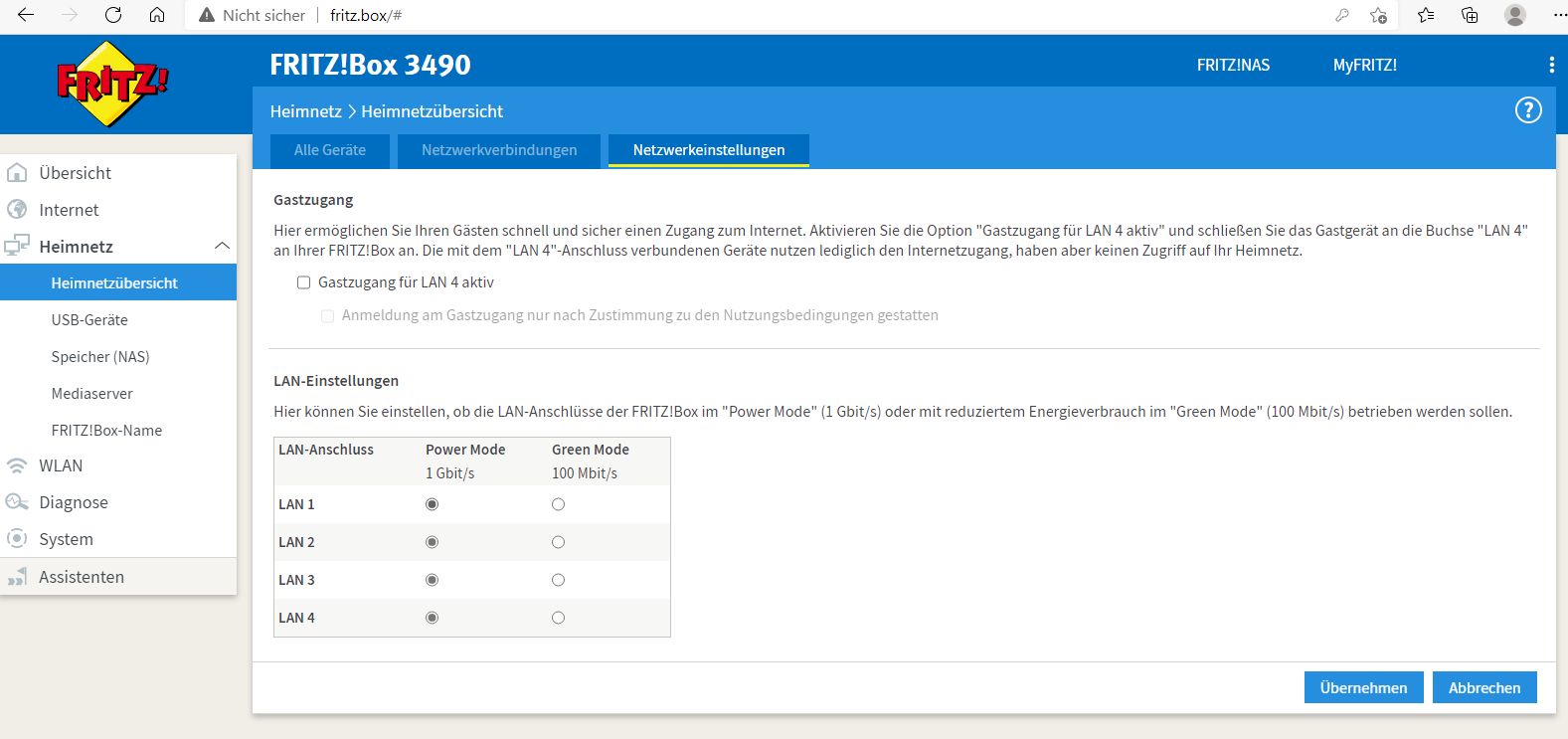Click the 'Power Mode' column header
Image resolution: width=1568 pixels, height=739 pixels.
(465, 450)
